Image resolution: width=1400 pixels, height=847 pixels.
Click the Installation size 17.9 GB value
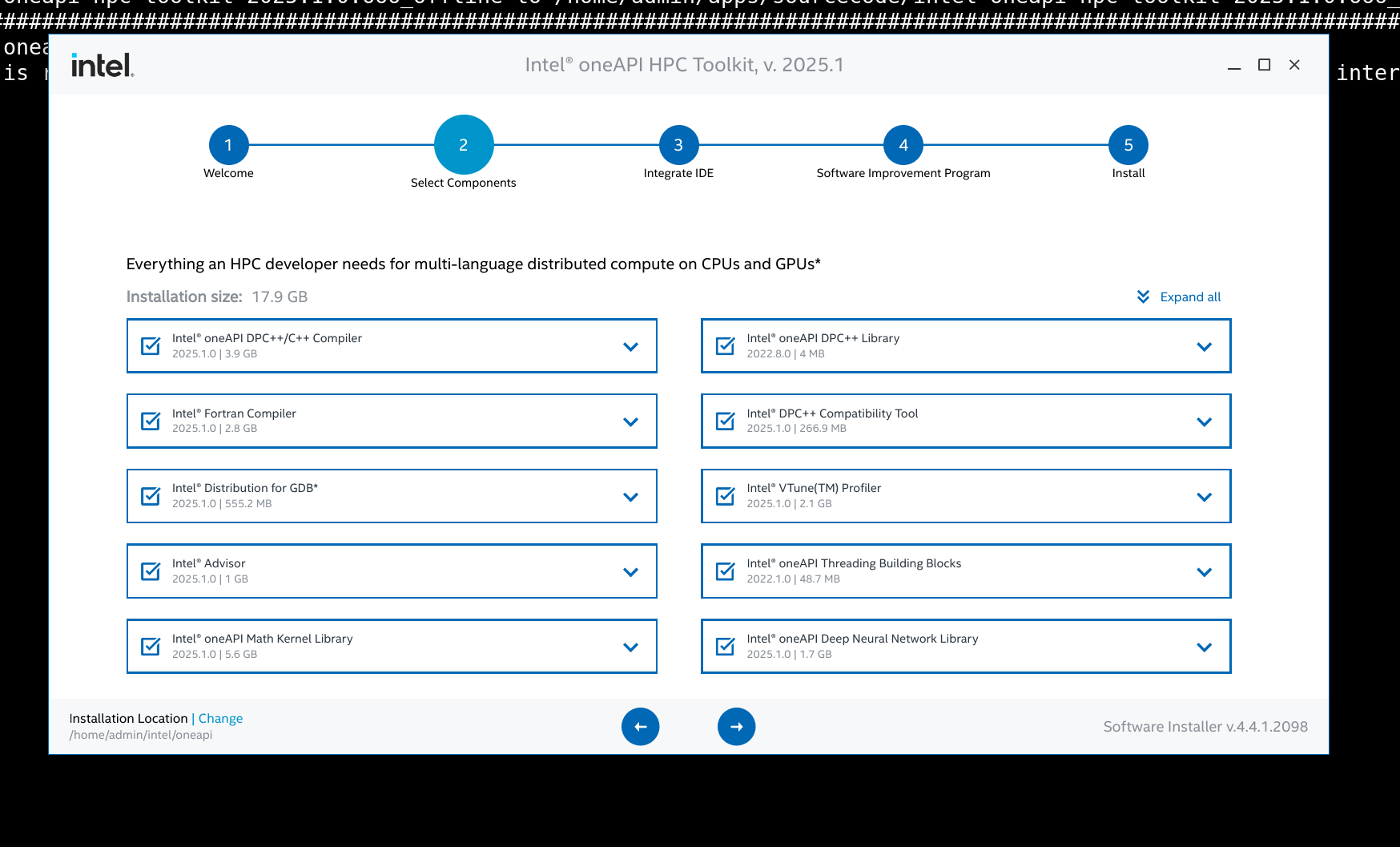(x=280, y=296)
